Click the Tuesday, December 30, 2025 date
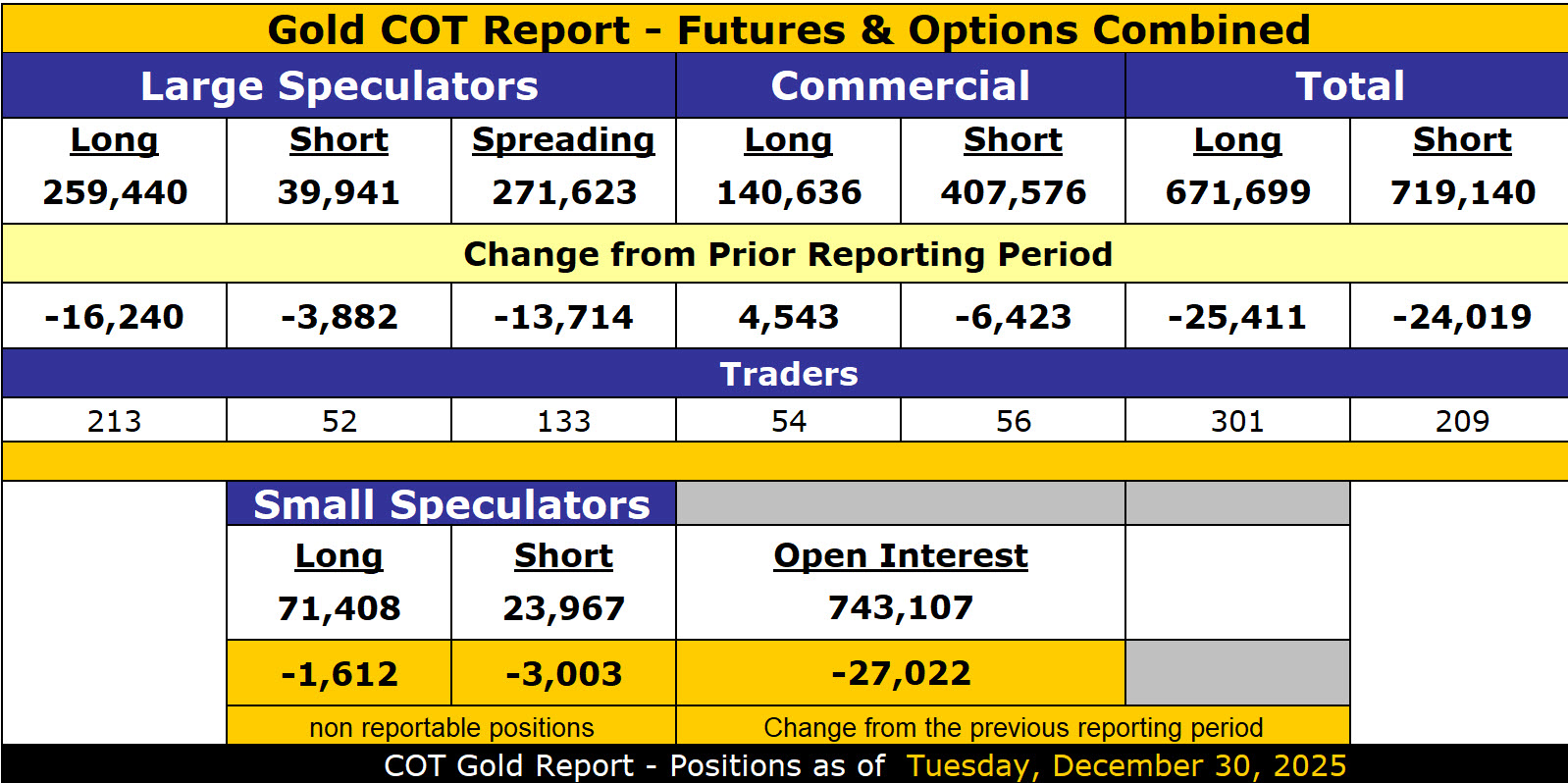1568x783 pixels. 1125,765
